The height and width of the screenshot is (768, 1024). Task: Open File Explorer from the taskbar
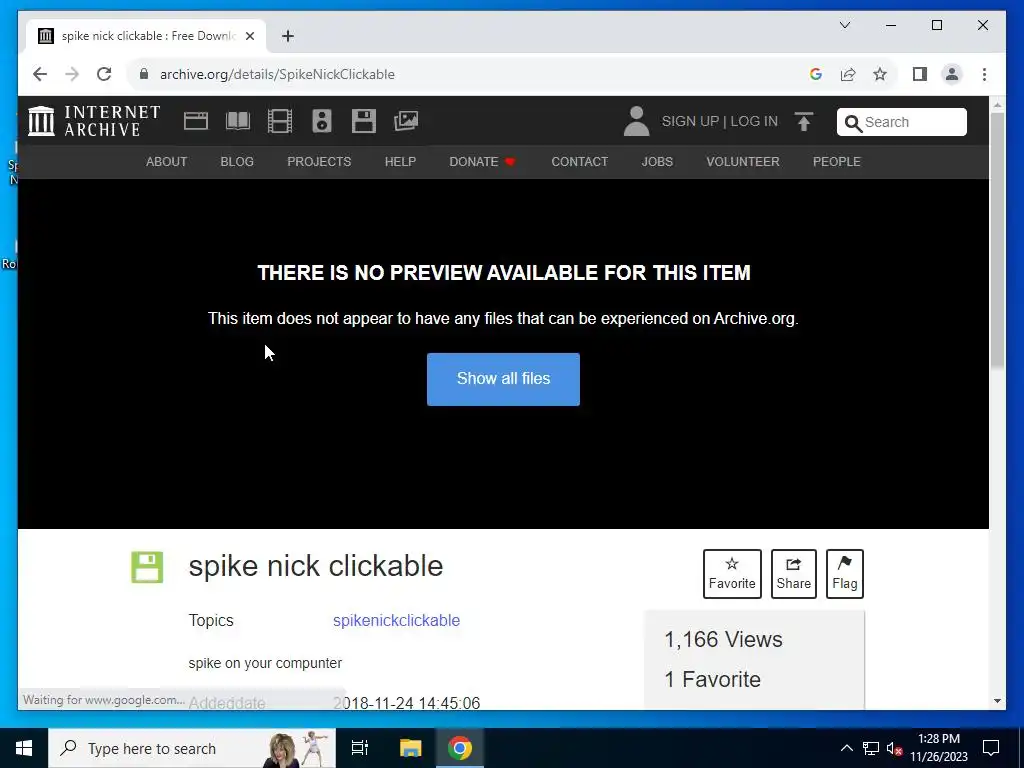pos(410,748)
